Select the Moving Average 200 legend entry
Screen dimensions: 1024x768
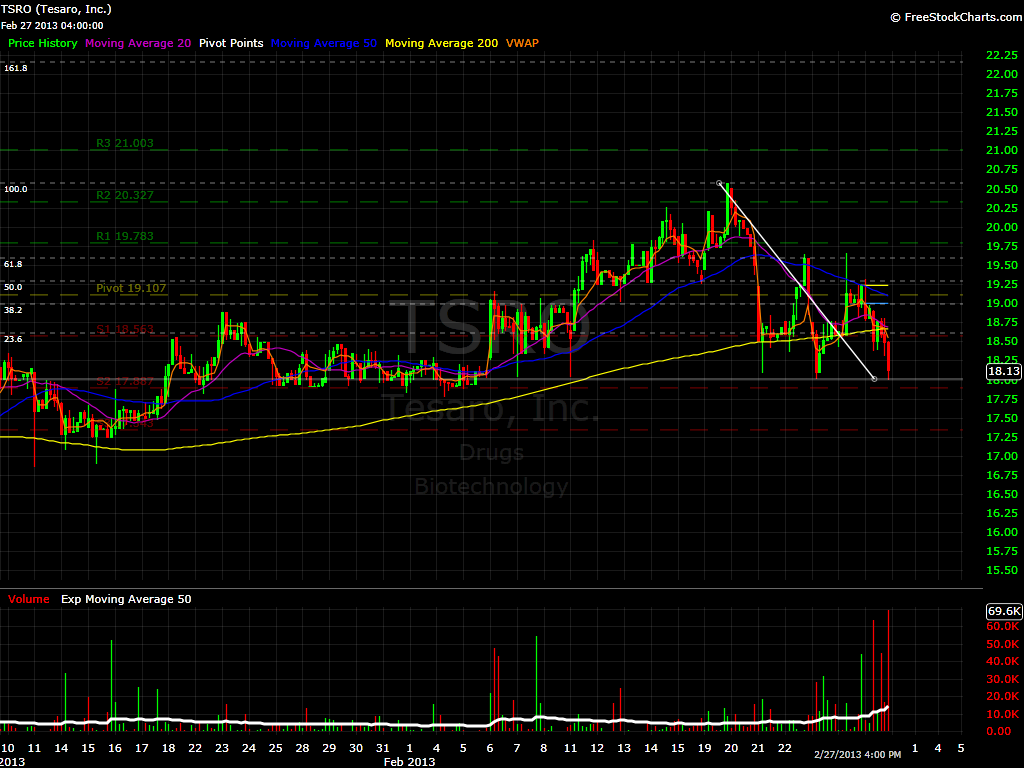(440, 43)
